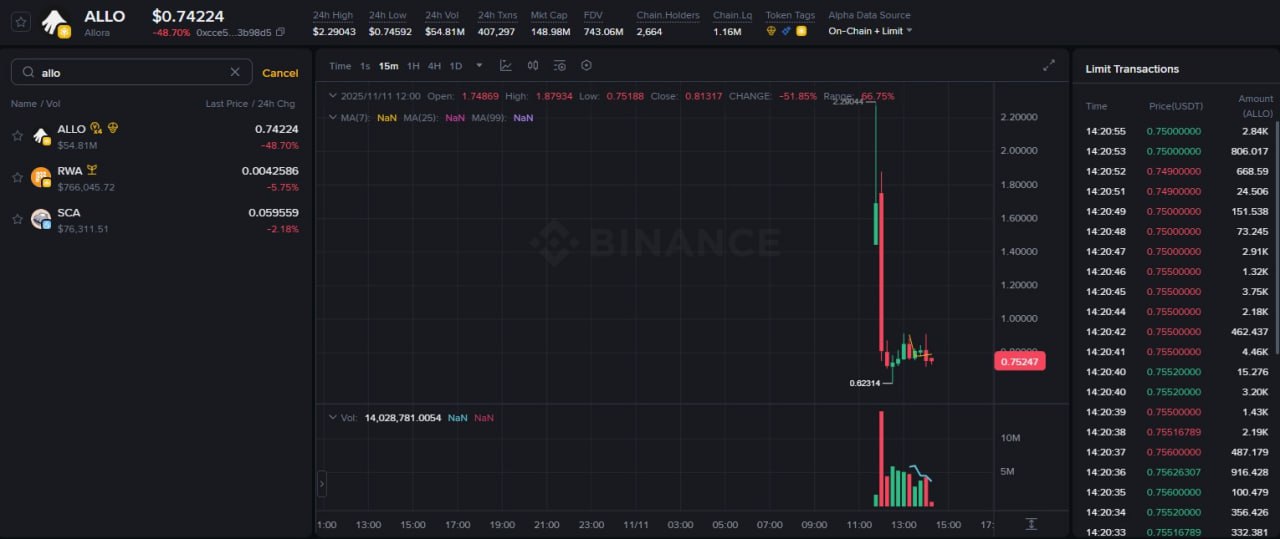Open more intervals dropdown arrow

click(x=479, y=66)
